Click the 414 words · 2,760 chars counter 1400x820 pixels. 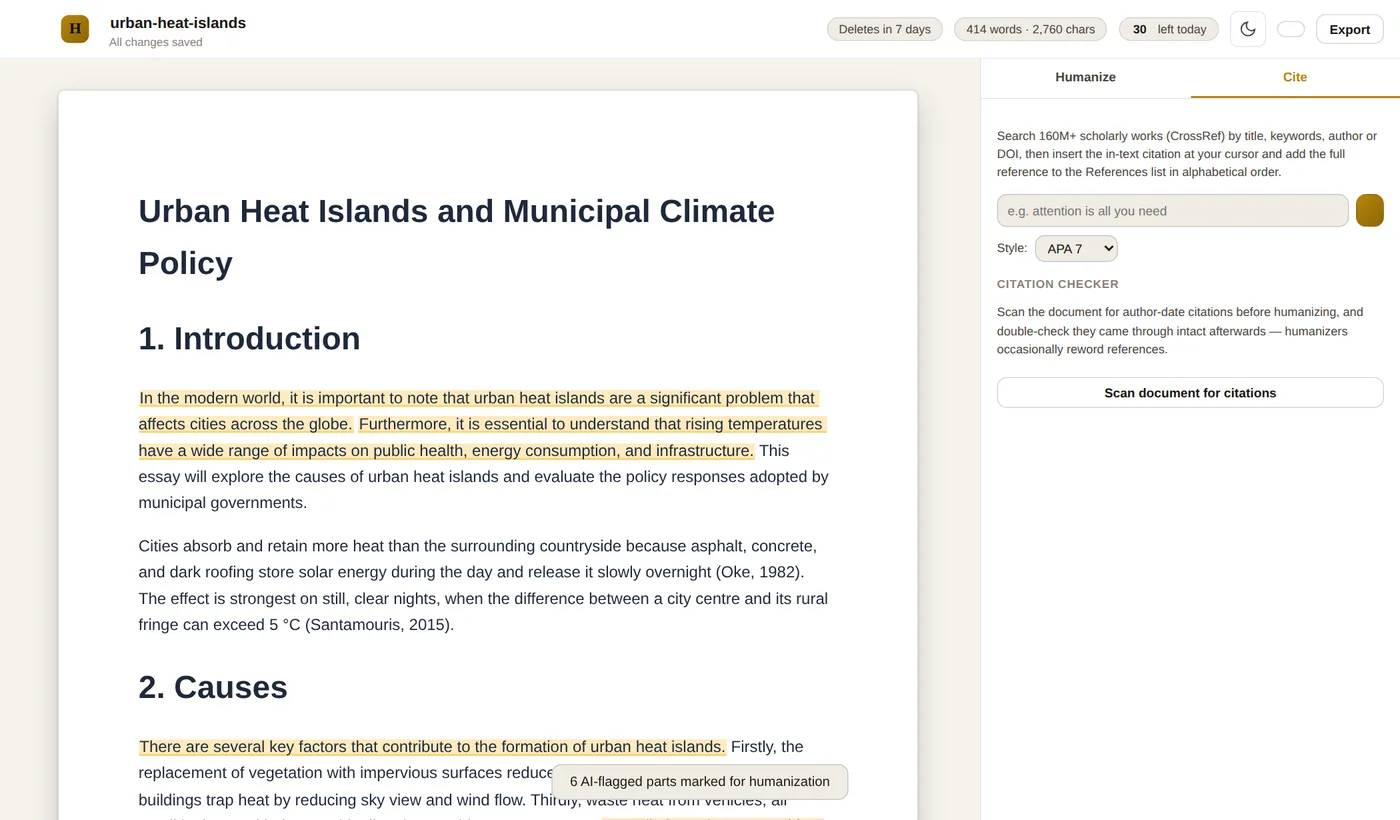1030,29
